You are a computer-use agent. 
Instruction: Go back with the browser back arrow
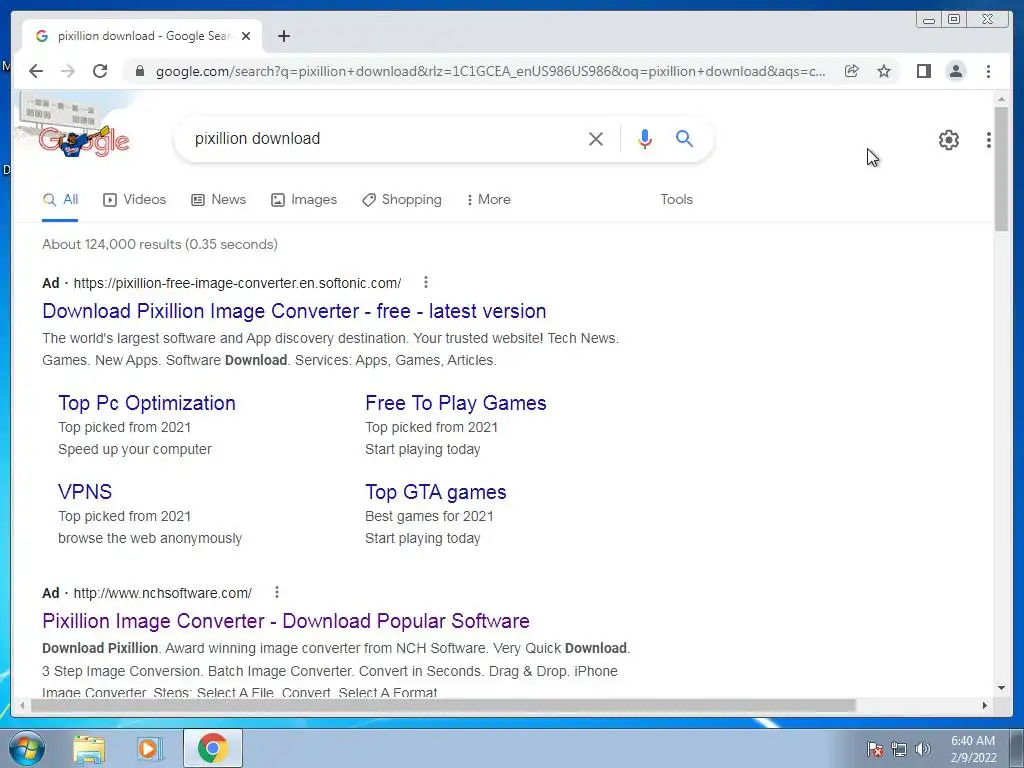(36, 71)
